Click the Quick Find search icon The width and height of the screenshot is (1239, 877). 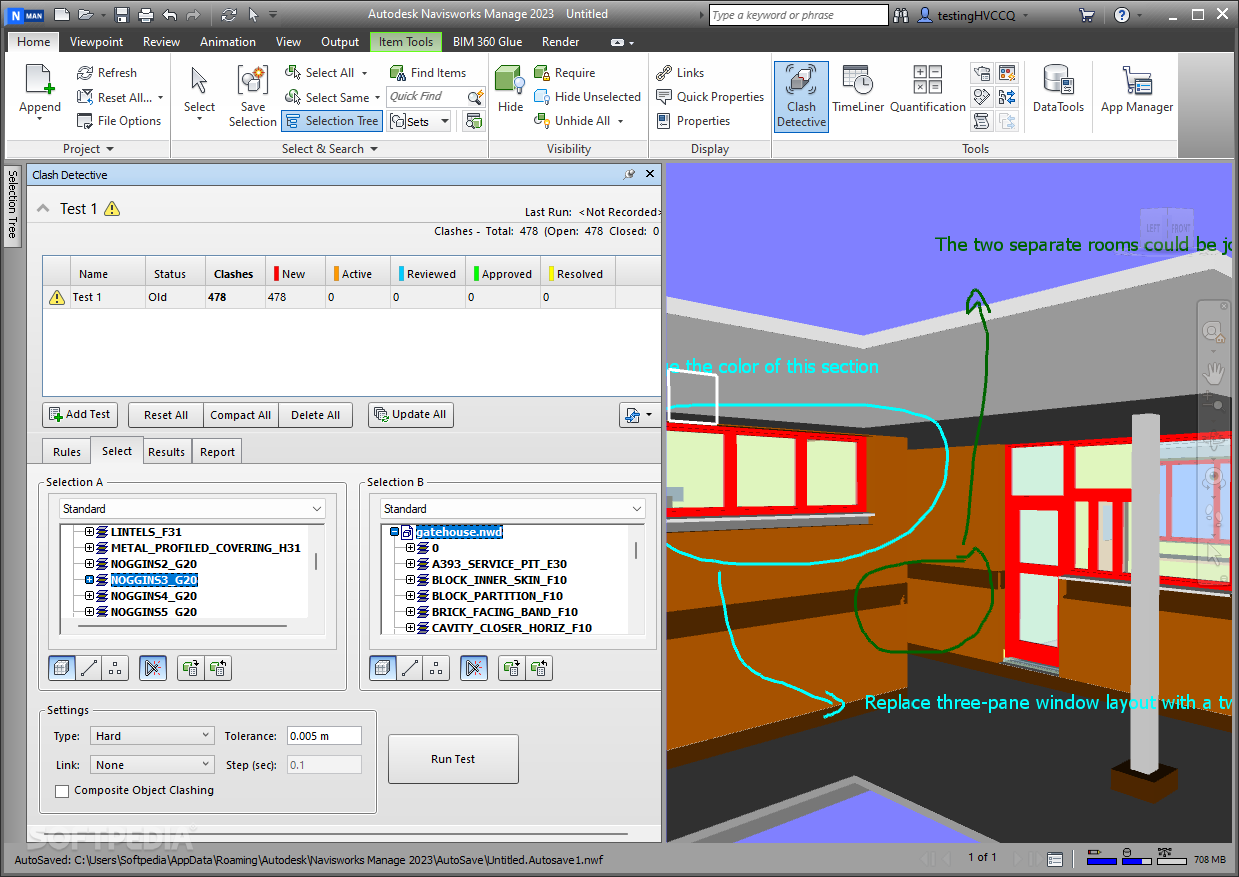coord(475,97)
